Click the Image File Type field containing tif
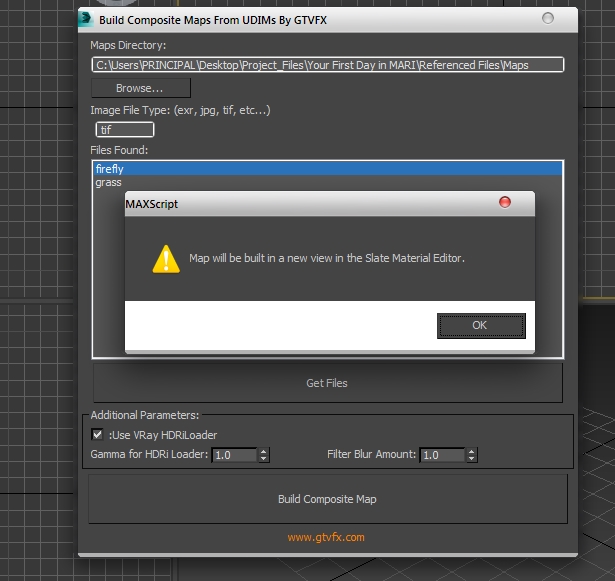The width and height of the screenshot is (615, 581). (x=125, y=129)
